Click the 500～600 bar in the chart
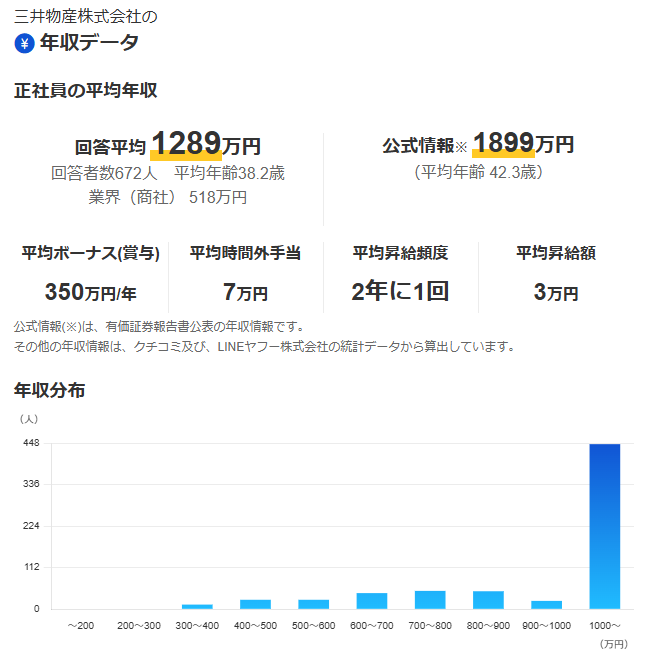 (x=314, y=604)
